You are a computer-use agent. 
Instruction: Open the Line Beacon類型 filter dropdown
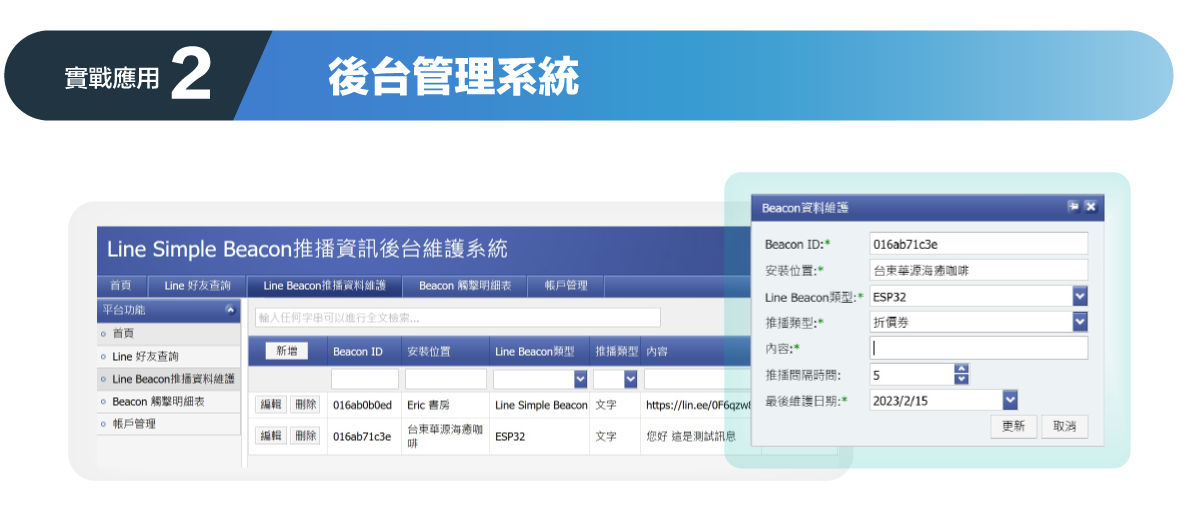tap(580, 379)
